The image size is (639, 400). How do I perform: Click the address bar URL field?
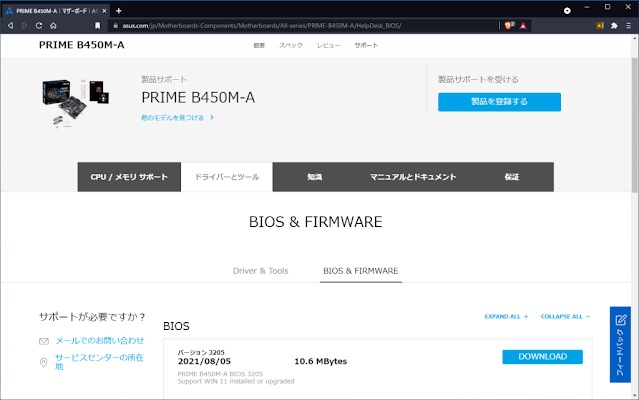click(302, 26)
